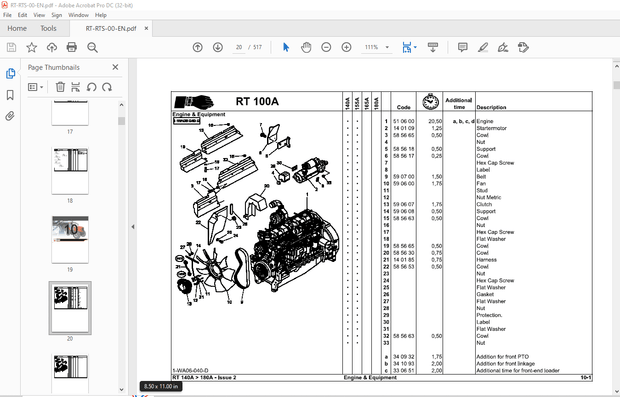Viewport: 620px width, 397px height.
Task: Click the upload to cloud icon
Action: click(52, 47)
